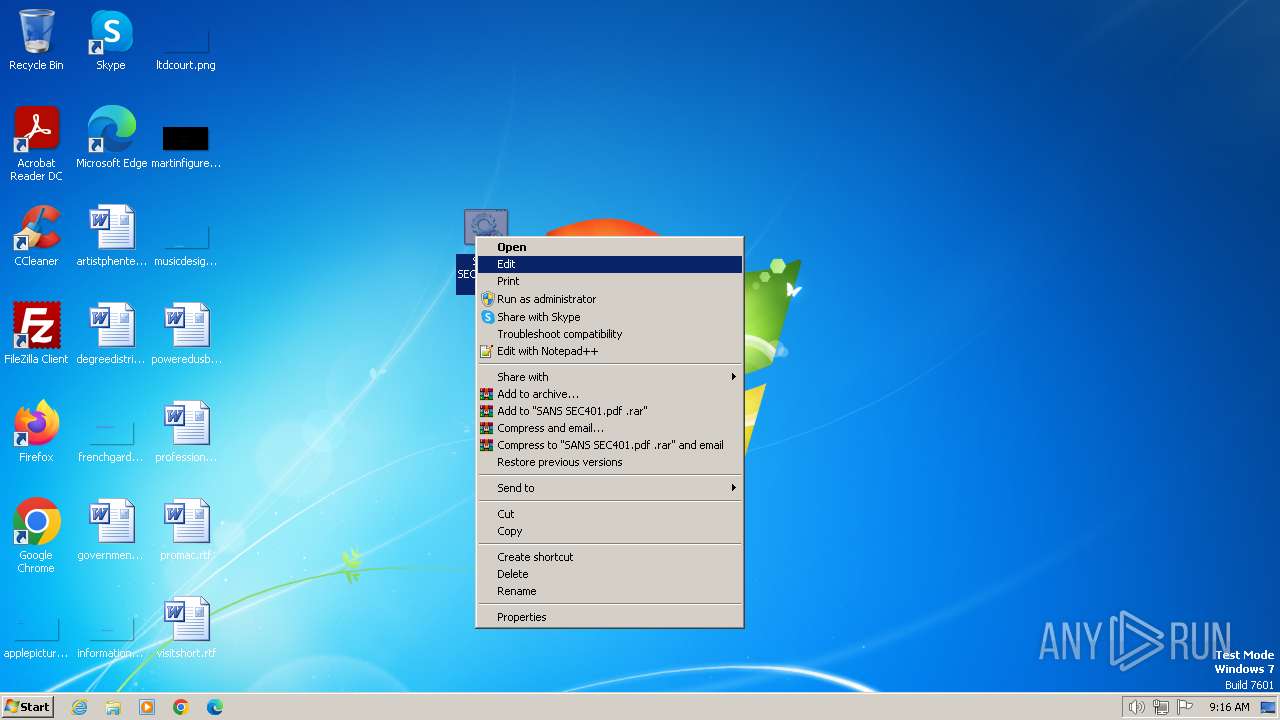This screenshot has height=720, width=1280.
Task: Select the visitshort.rtf document icon
Action: tap(186, 628)
